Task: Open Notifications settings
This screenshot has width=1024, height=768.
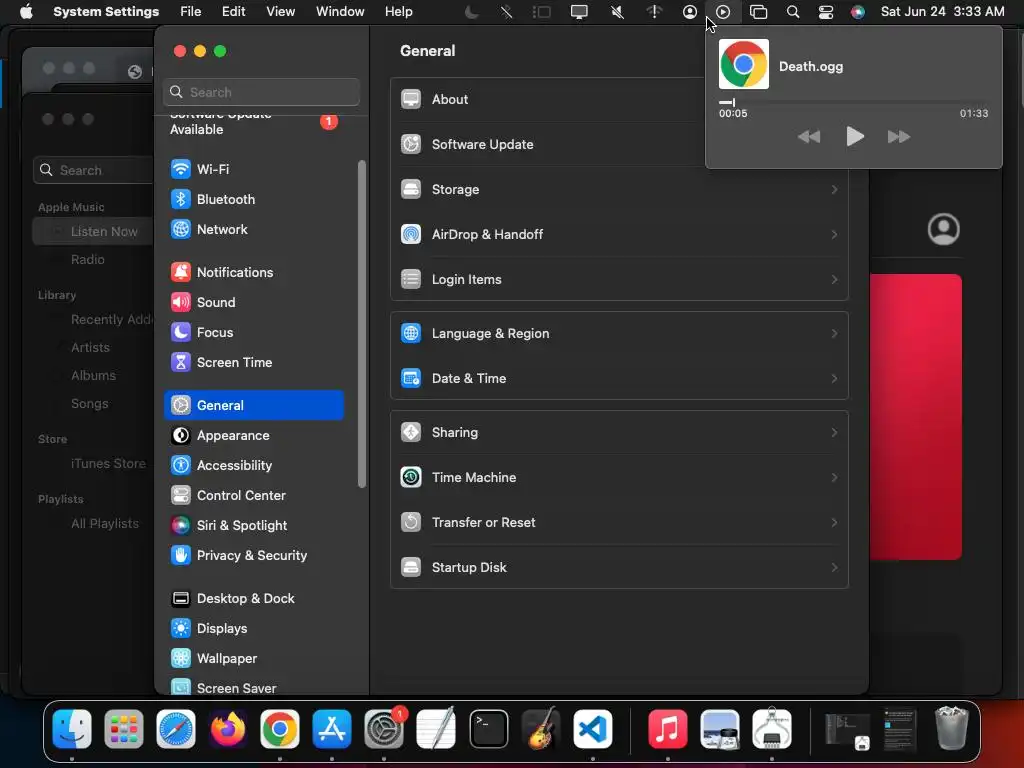Action: 253,272
